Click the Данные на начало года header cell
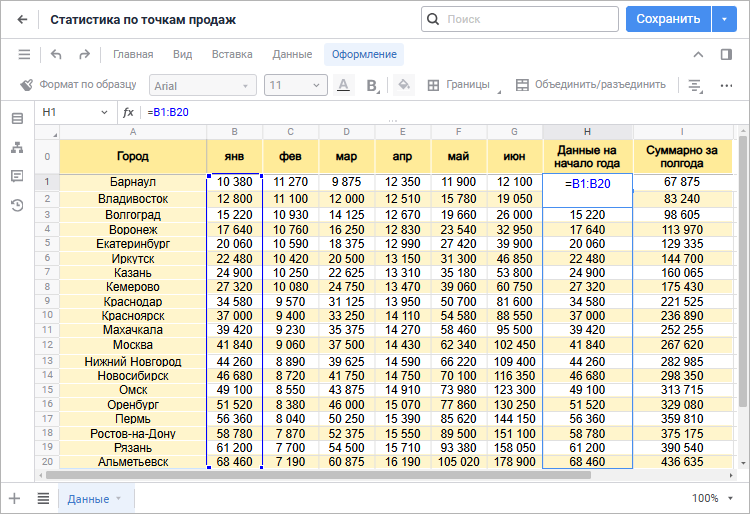Viewport: 750px width, 514px height. tap(587, 156)
